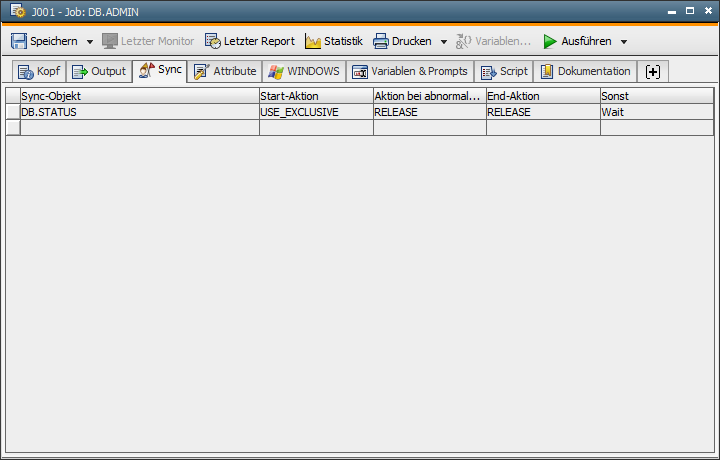The height and width of the screenshot is (460, 720).
Task: Click the Statistik chart icon
Action: click(x=313, y=41)
